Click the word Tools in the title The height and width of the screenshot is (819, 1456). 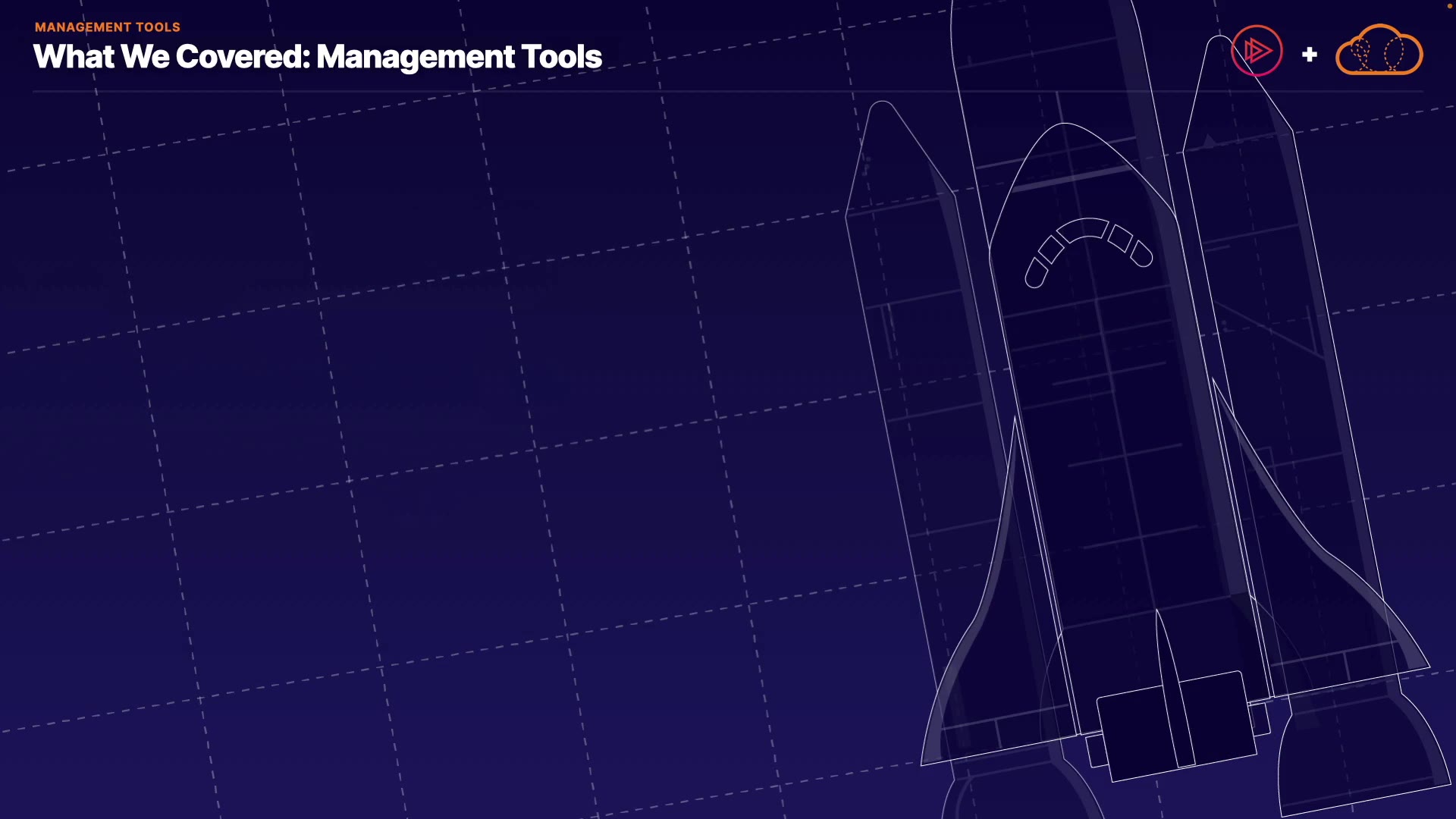click(561, 57)
